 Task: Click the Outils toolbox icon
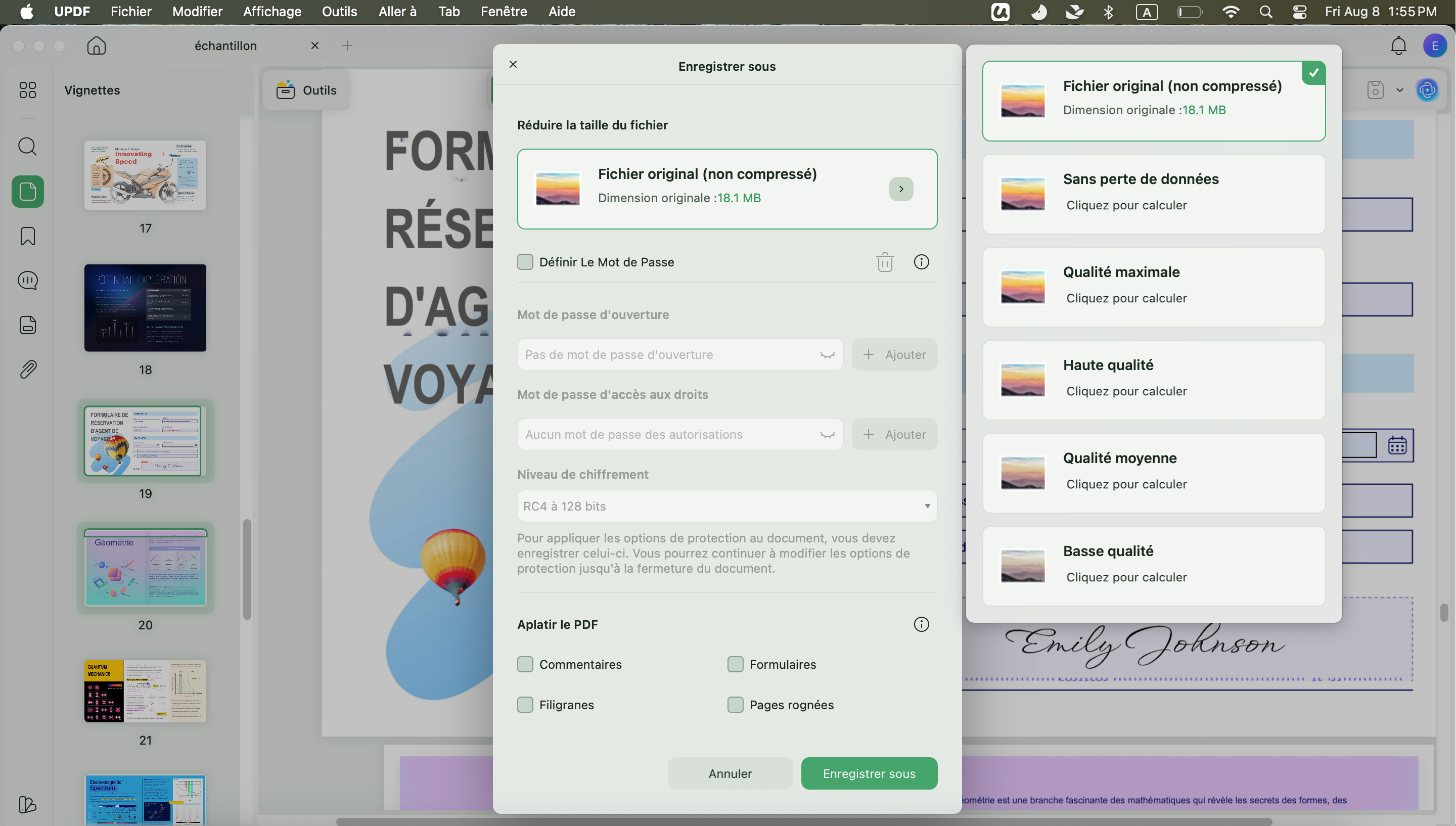pyautogui.click(x=285, y=89)
